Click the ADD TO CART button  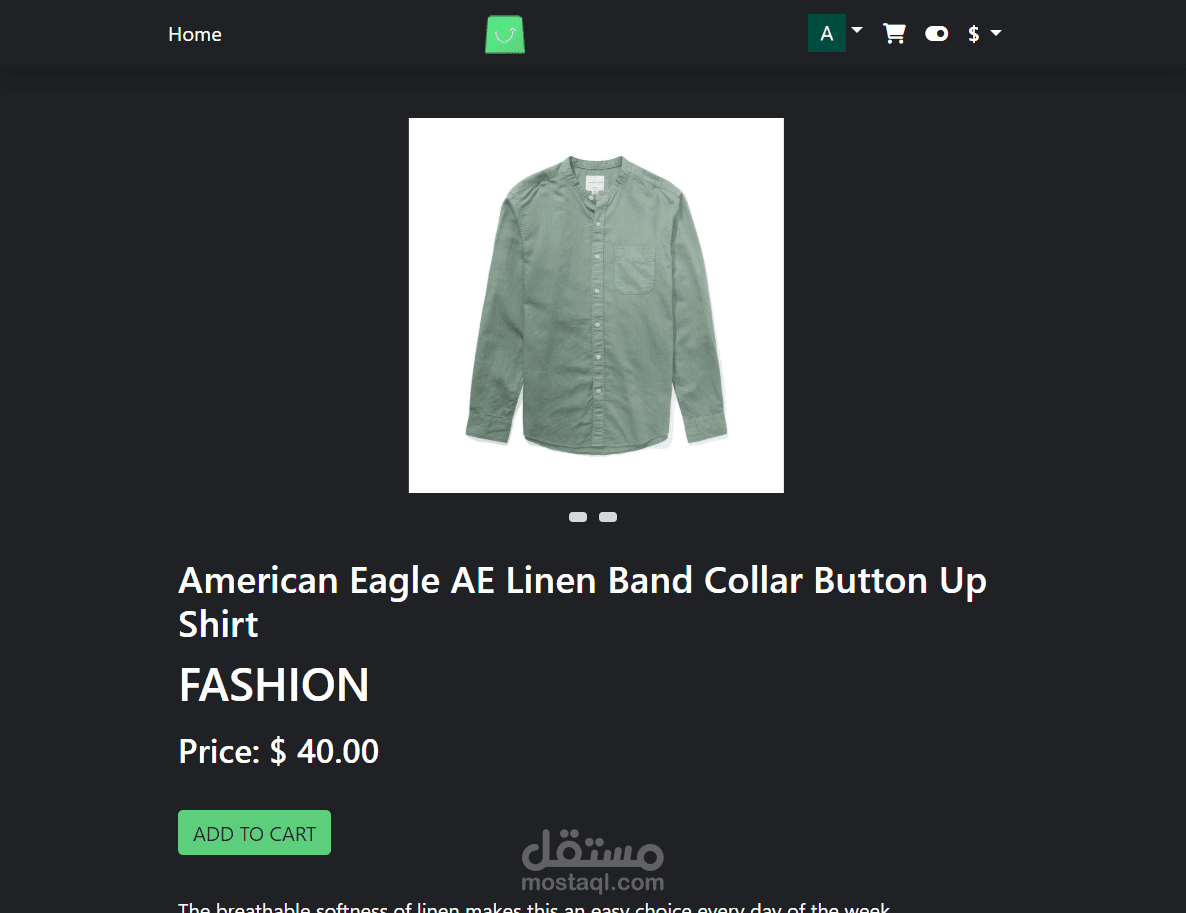(254, 833)
